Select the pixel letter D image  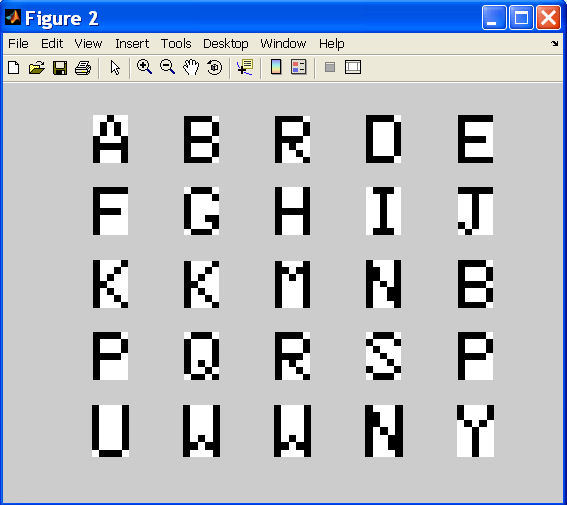[383, 139]
